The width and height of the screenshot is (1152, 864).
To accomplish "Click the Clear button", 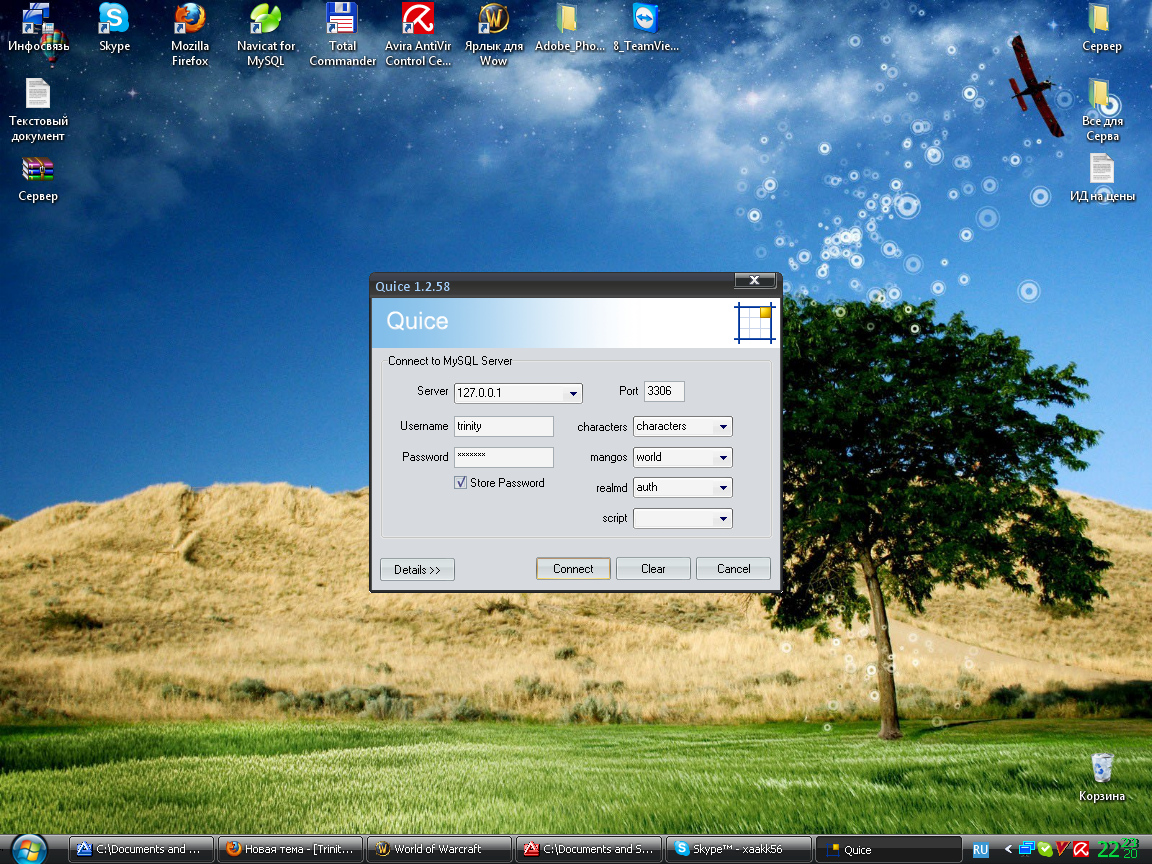I will click(653, 569).
